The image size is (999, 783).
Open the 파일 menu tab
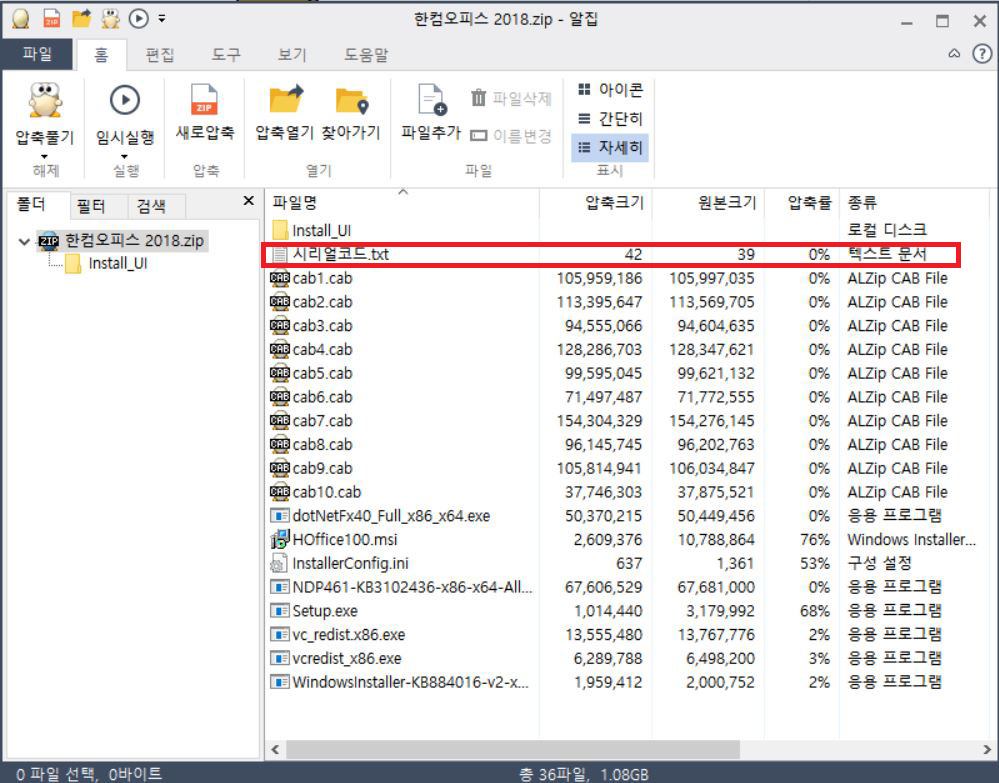click(x=37, y=54)
